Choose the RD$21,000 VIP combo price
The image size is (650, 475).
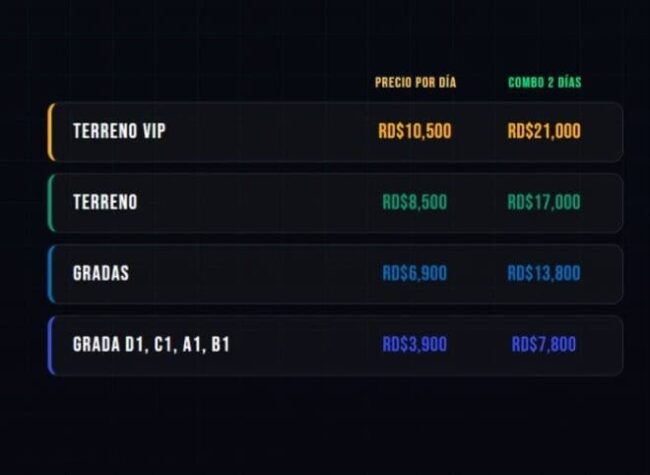[x=544, y=131]
